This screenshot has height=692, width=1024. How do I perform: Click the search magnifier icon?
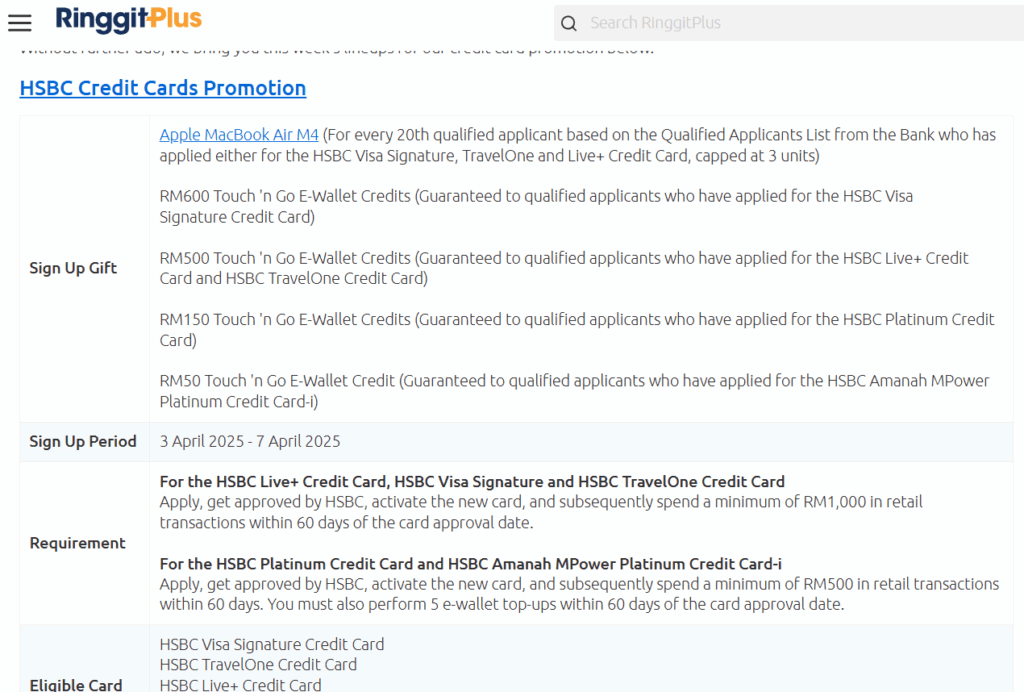(569, 24)
